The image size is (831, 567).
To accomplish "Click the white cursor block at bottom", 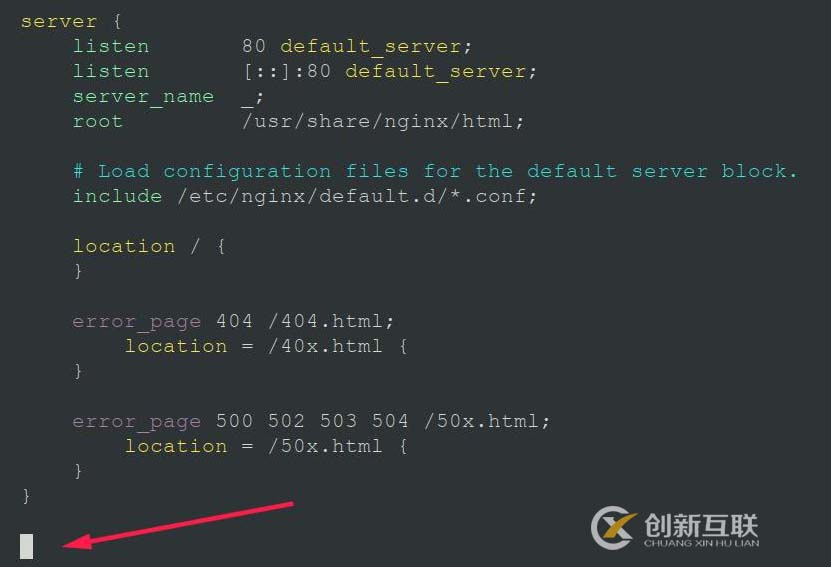I will coord(26,546).
